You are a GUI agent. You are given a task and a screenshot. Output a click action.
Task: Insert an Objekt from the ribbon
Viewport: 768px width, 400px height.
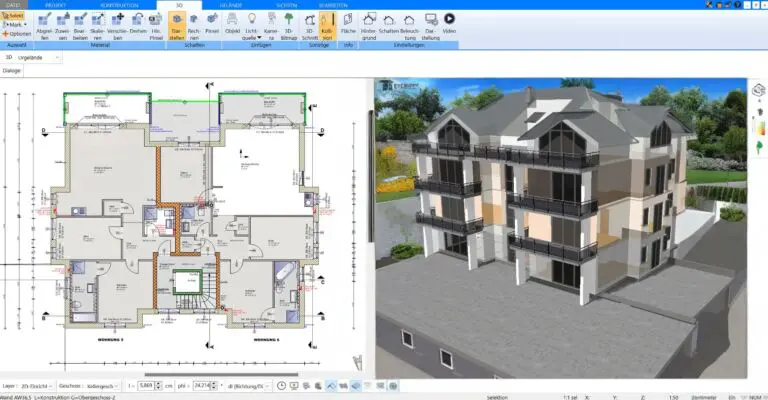pyautogui.click(x=232, y=20)
